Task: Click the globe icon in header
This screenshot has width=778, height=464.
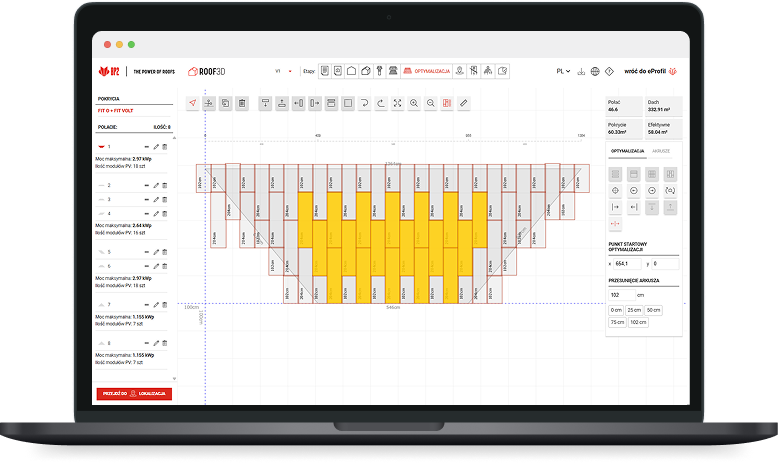Action: [x=595, y=72]
